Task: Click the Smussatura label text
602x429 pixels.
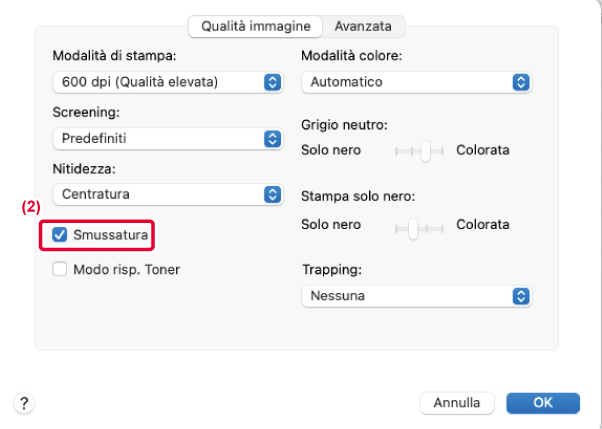Action: click(110, 236)
